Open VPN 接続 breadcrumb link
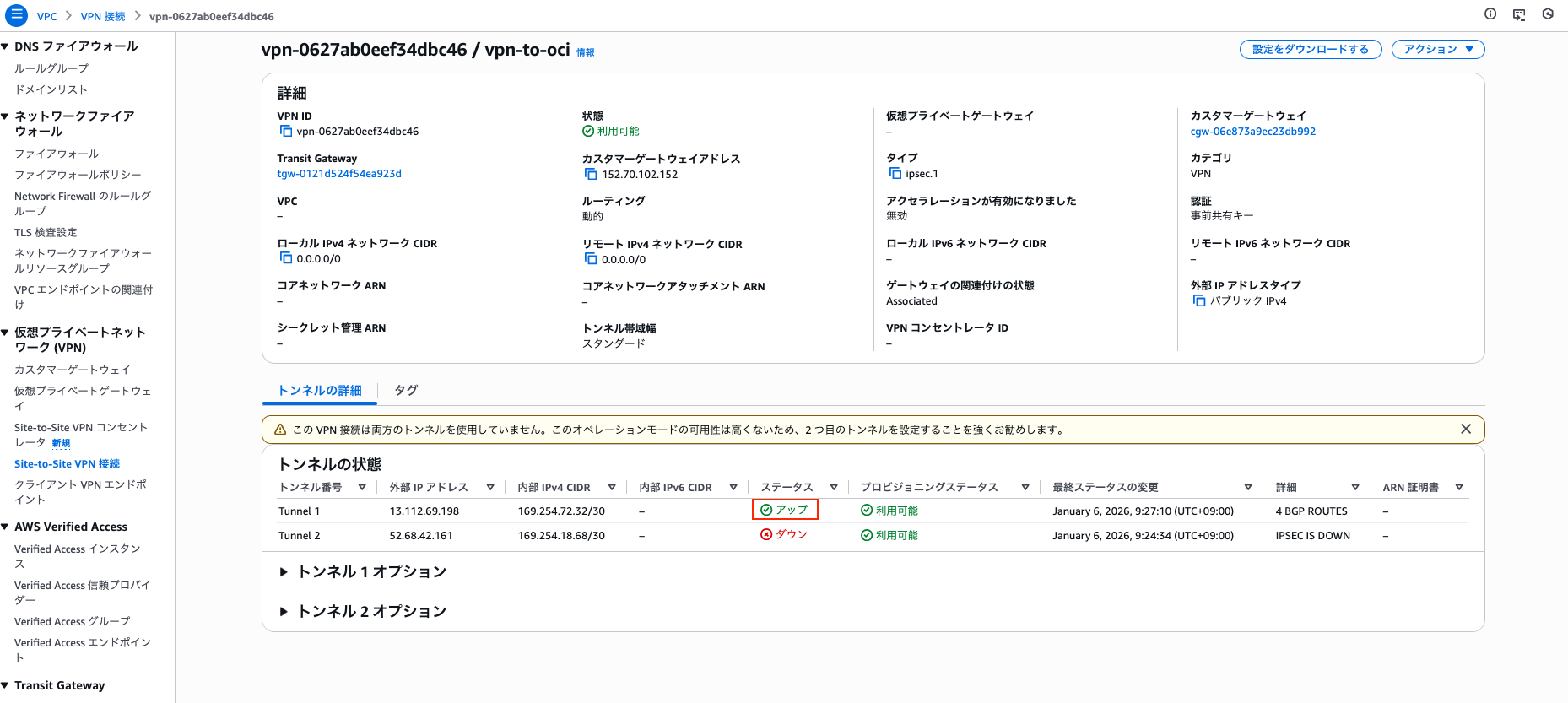Screen dimensions: 1568x703 103,16
